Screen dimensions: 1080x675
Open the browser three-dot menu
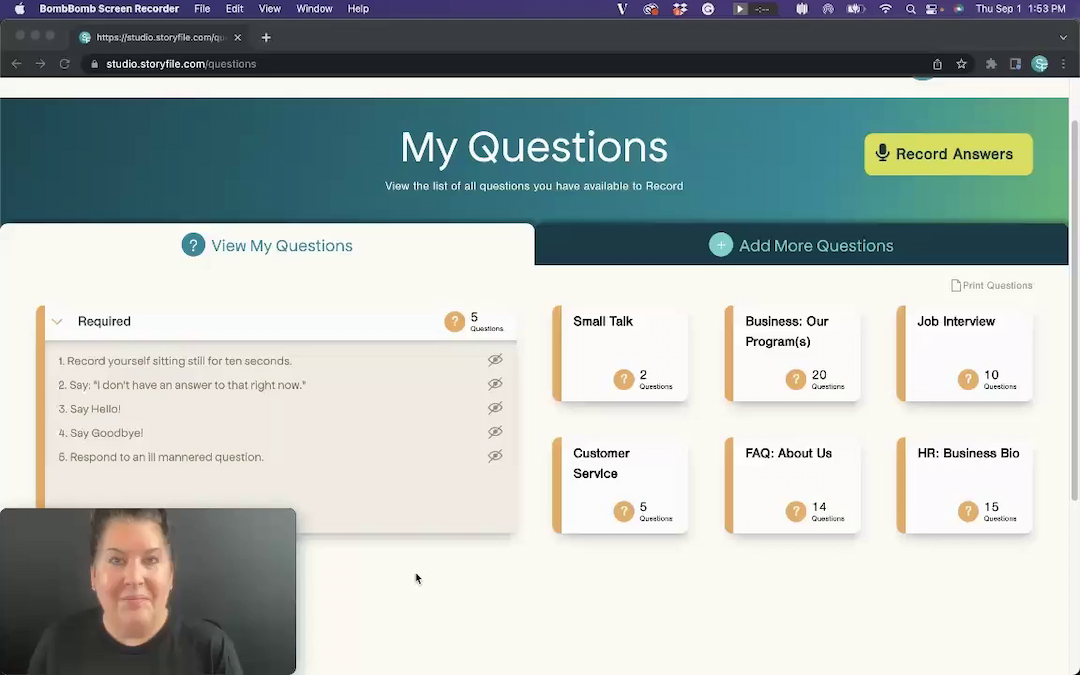[1063, 63]
